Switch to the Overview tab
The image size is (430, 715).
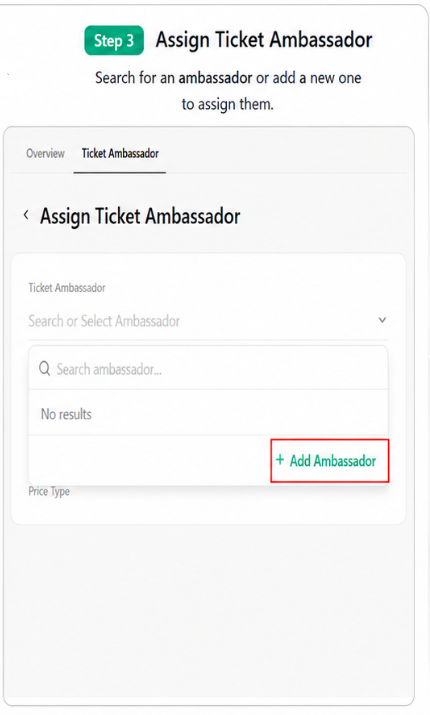(x=45, y=153)
